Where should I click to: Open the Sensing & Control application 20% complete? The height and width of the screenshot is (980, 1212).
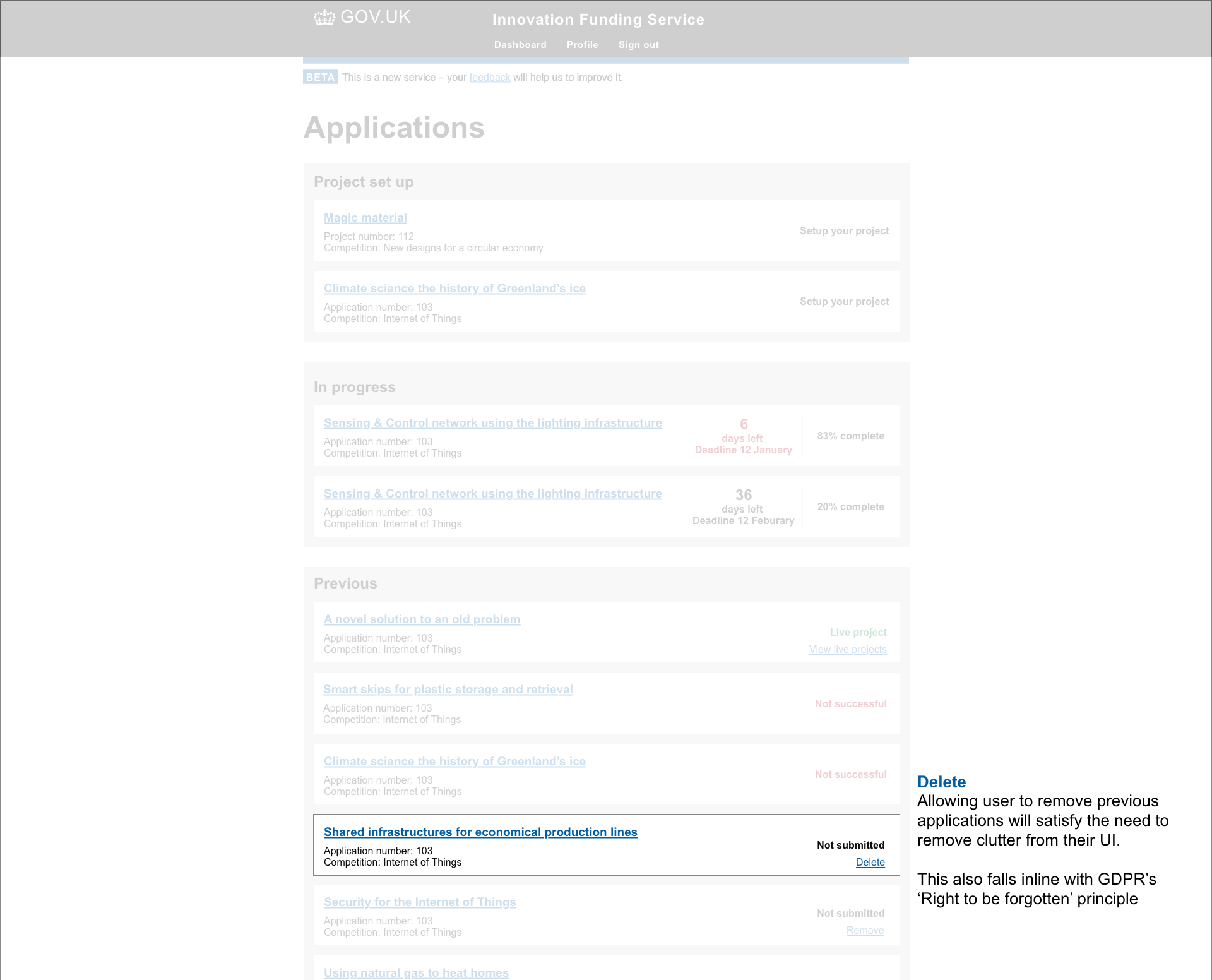point(492,494)
